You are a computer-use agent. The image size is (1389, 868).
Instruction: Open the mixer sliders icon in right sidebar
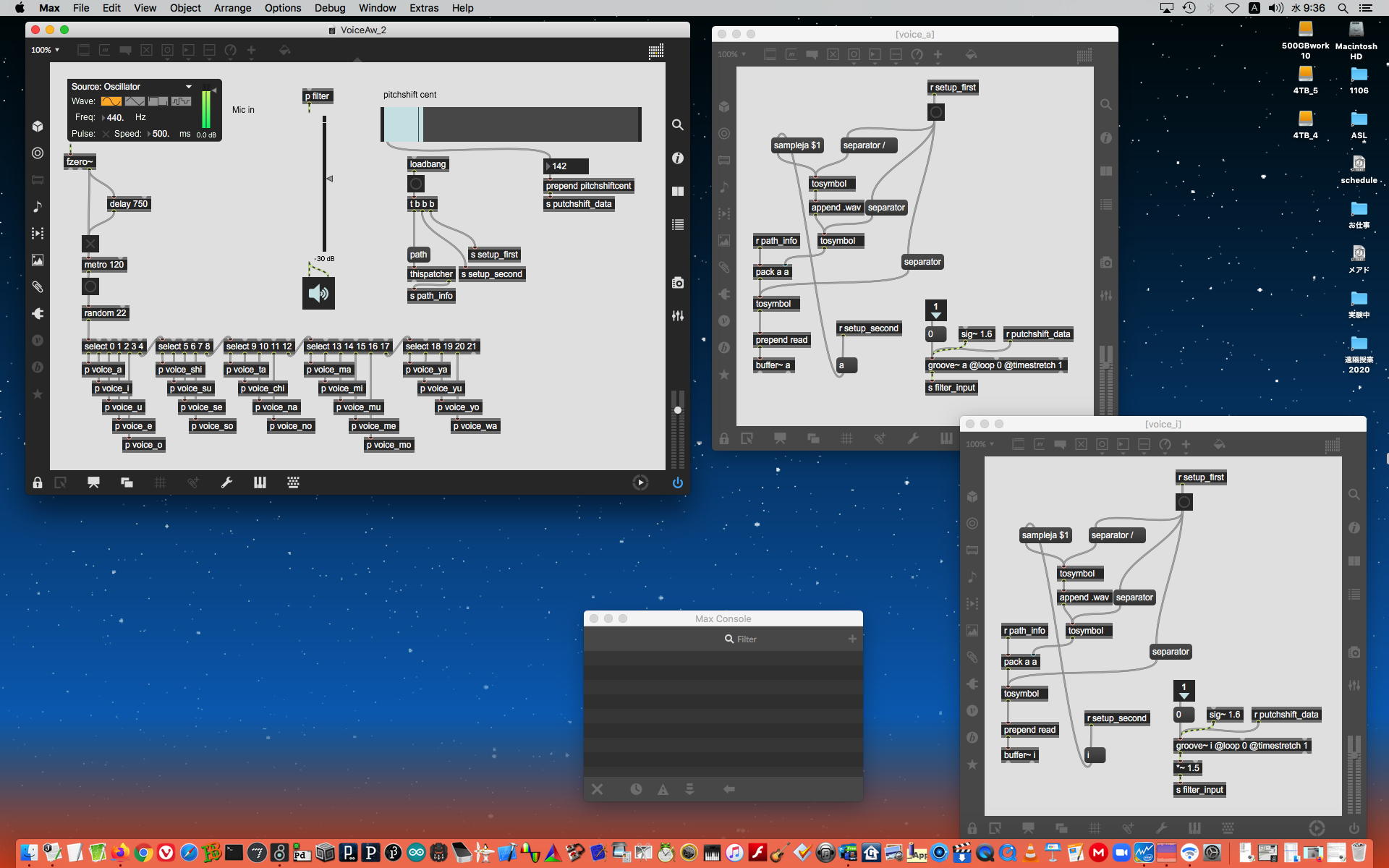[677, 316]
